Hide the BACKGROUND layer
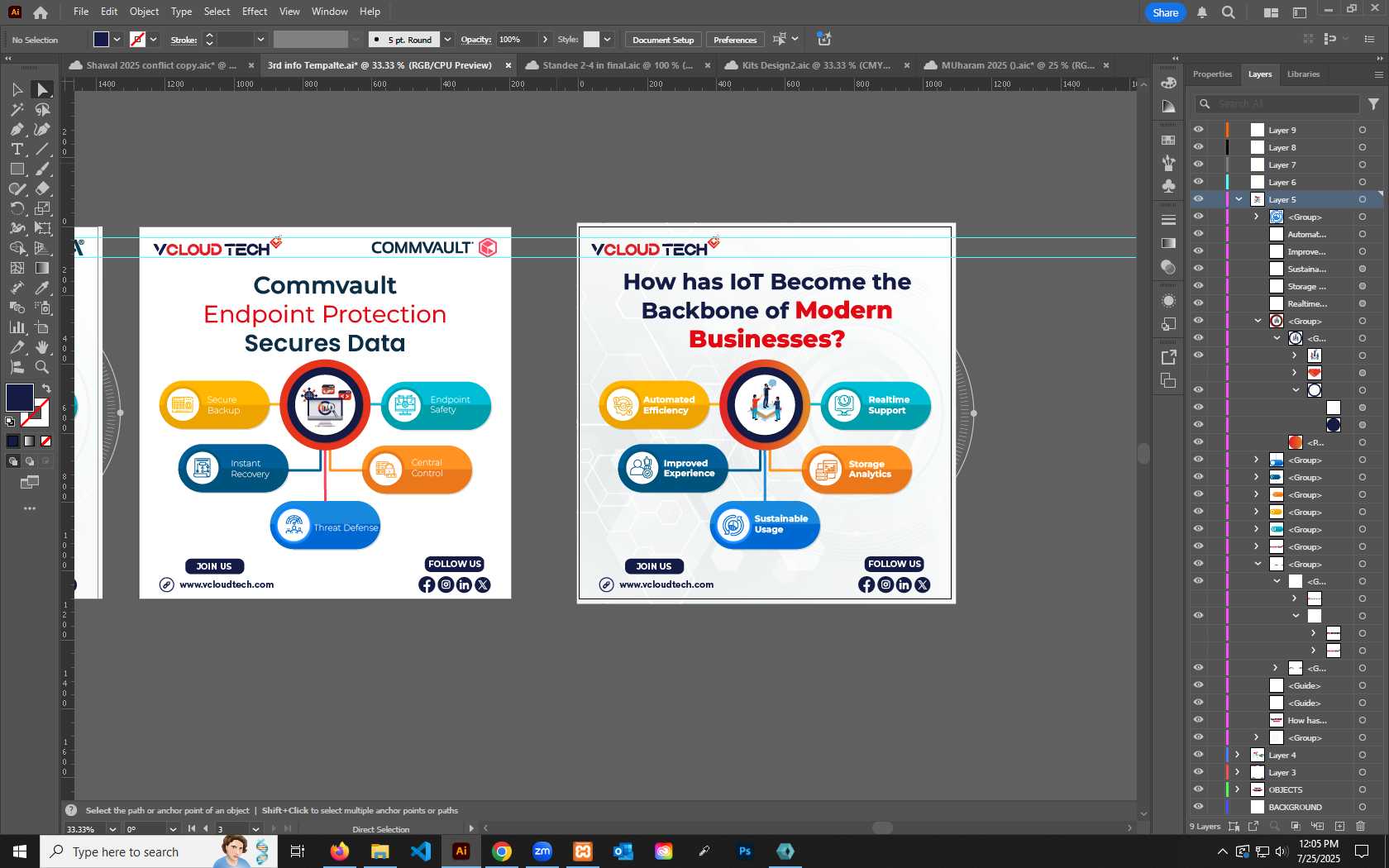Image resolution: width=1389 pixels, height=868 pixels. (x=1198, y=807)
